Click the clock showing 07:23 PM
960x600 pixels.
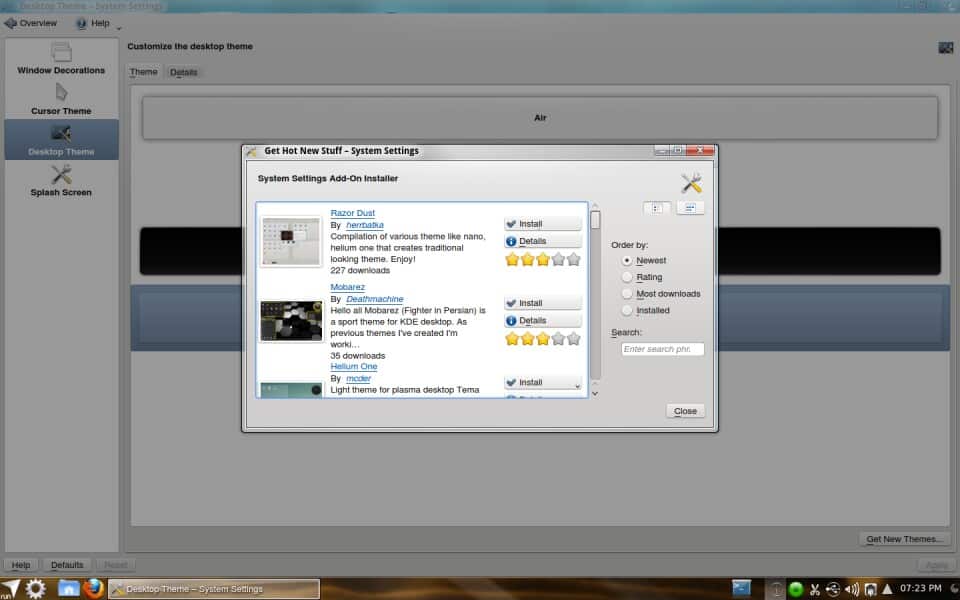[x=921, y=588]
